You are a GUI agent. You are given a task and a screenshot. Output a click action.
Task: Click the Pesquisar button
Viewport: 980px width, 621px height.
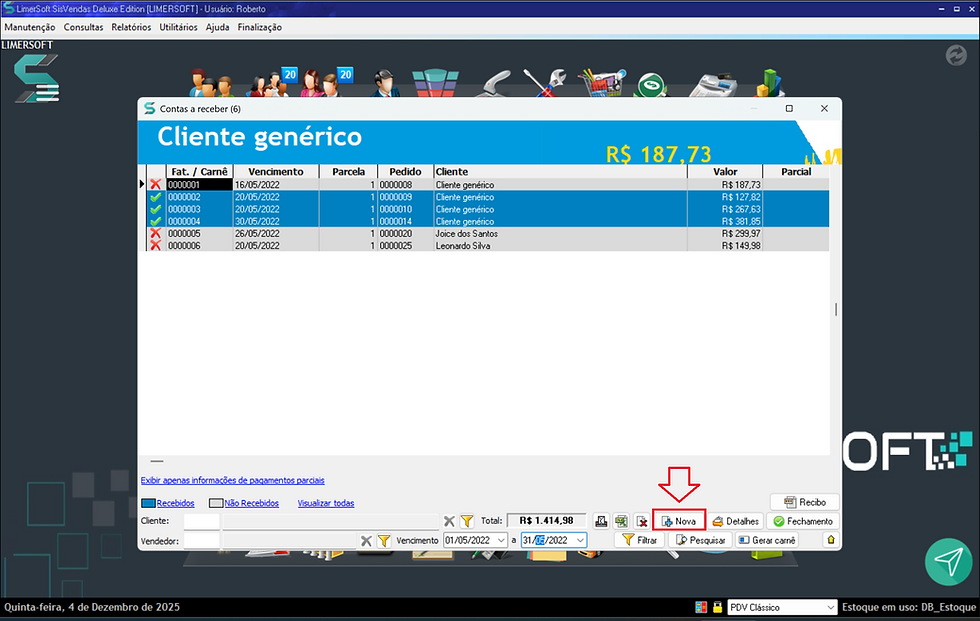[700, 540]
